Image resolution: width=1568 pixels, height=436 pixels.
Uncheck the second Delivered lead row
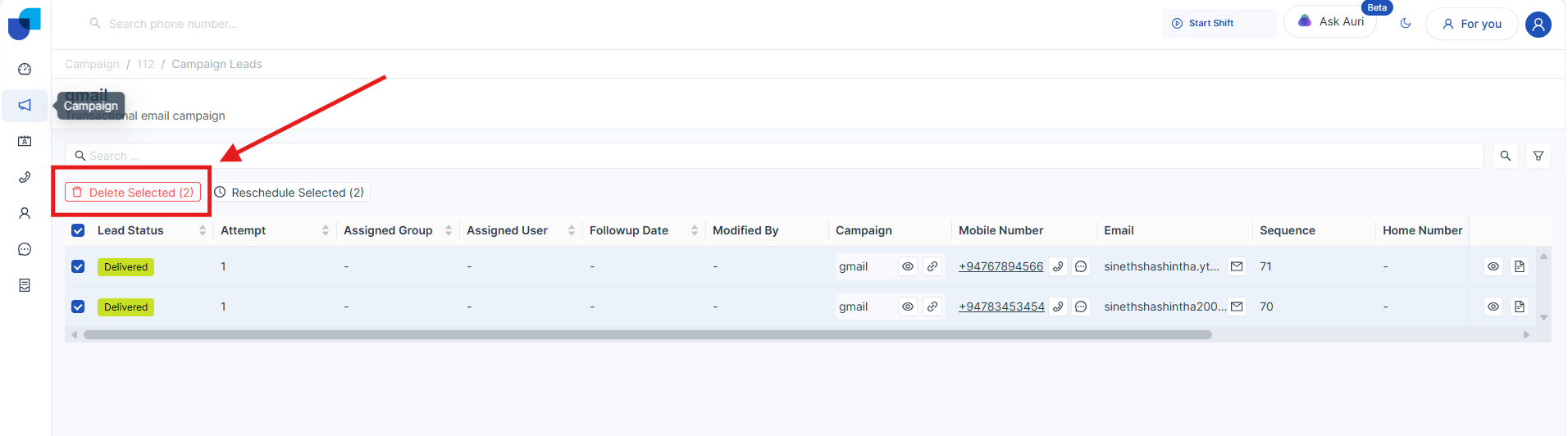78,307
